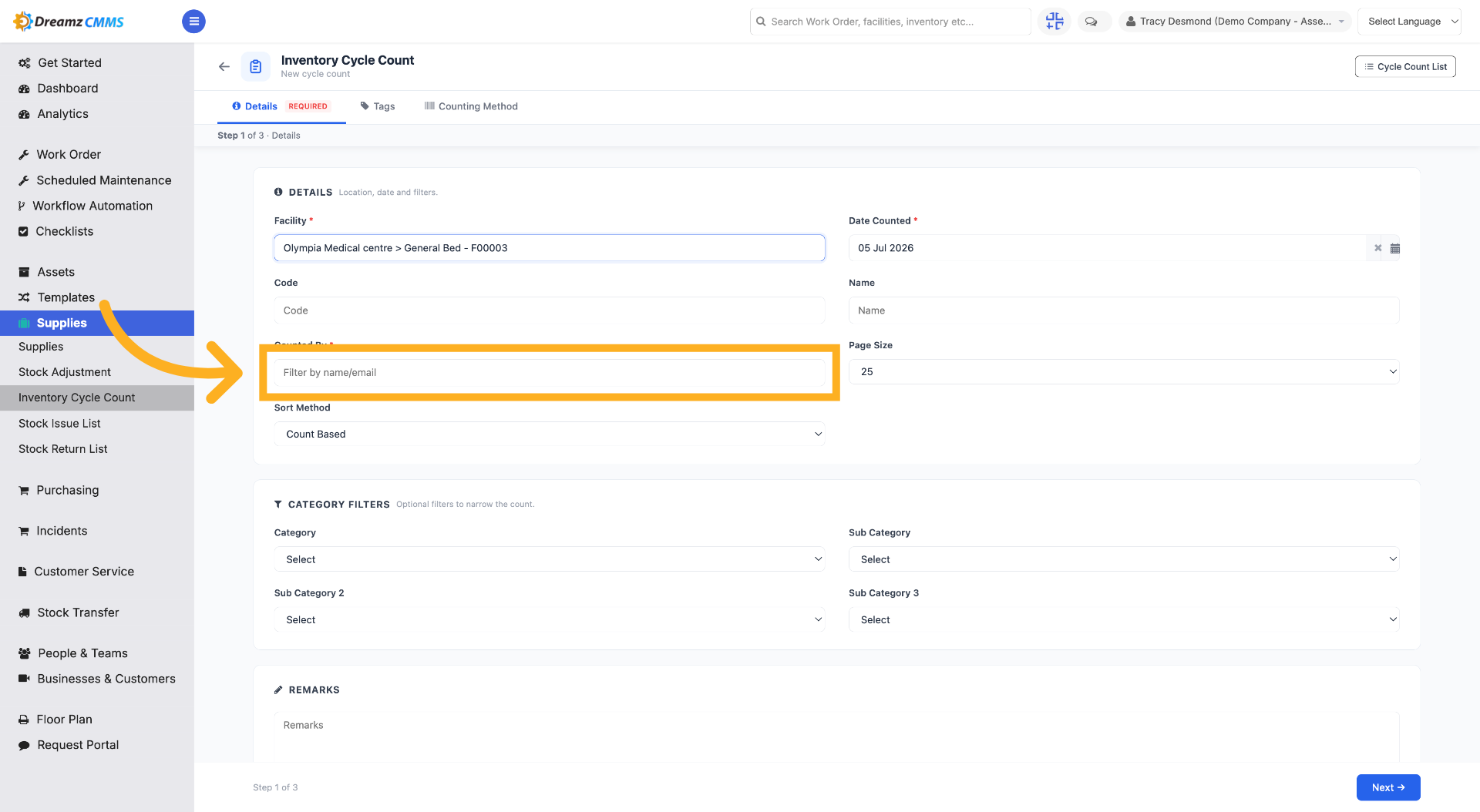Image resolution: width=1480 pixels, height=812 pixels.
Task: Open Purchasing in the sidebar
Action: (67, 490)
